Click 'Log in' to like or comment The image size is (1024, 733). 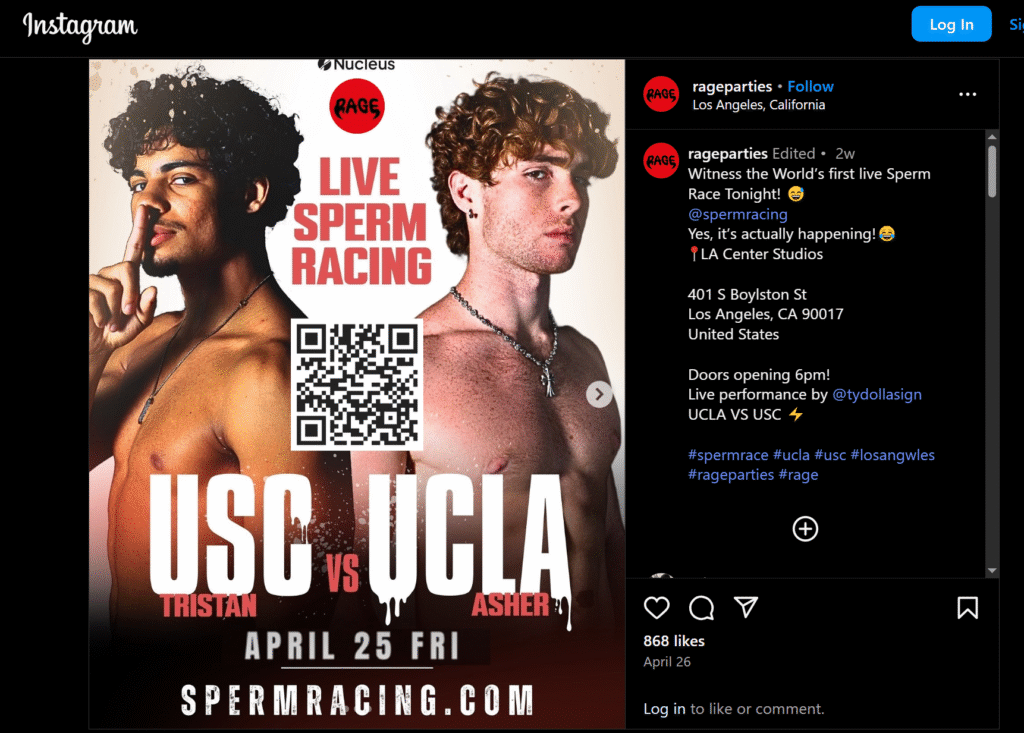(x=664, y=709)
